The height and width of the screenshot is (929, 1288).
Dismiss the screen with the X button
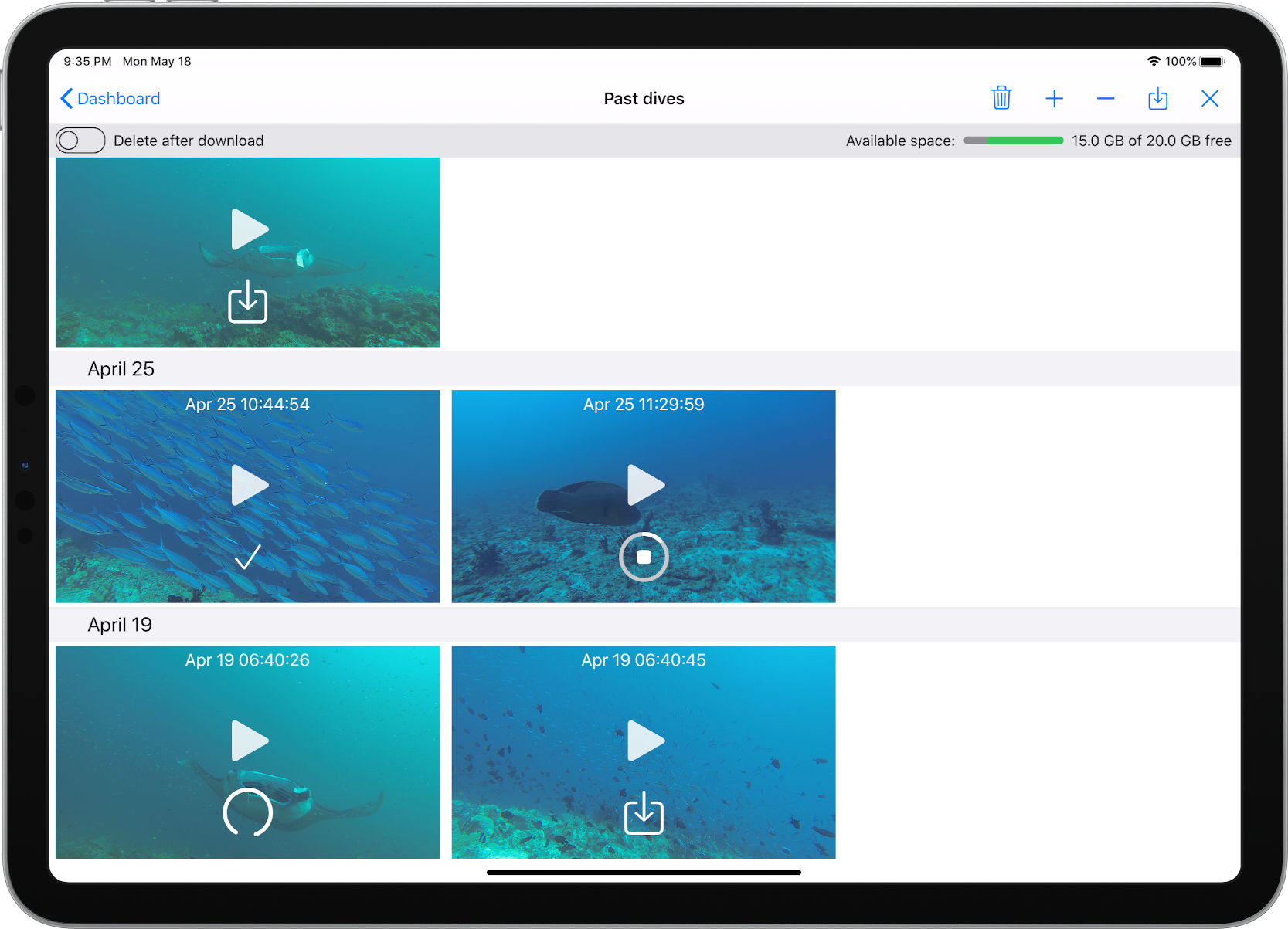coord(1209,98)
